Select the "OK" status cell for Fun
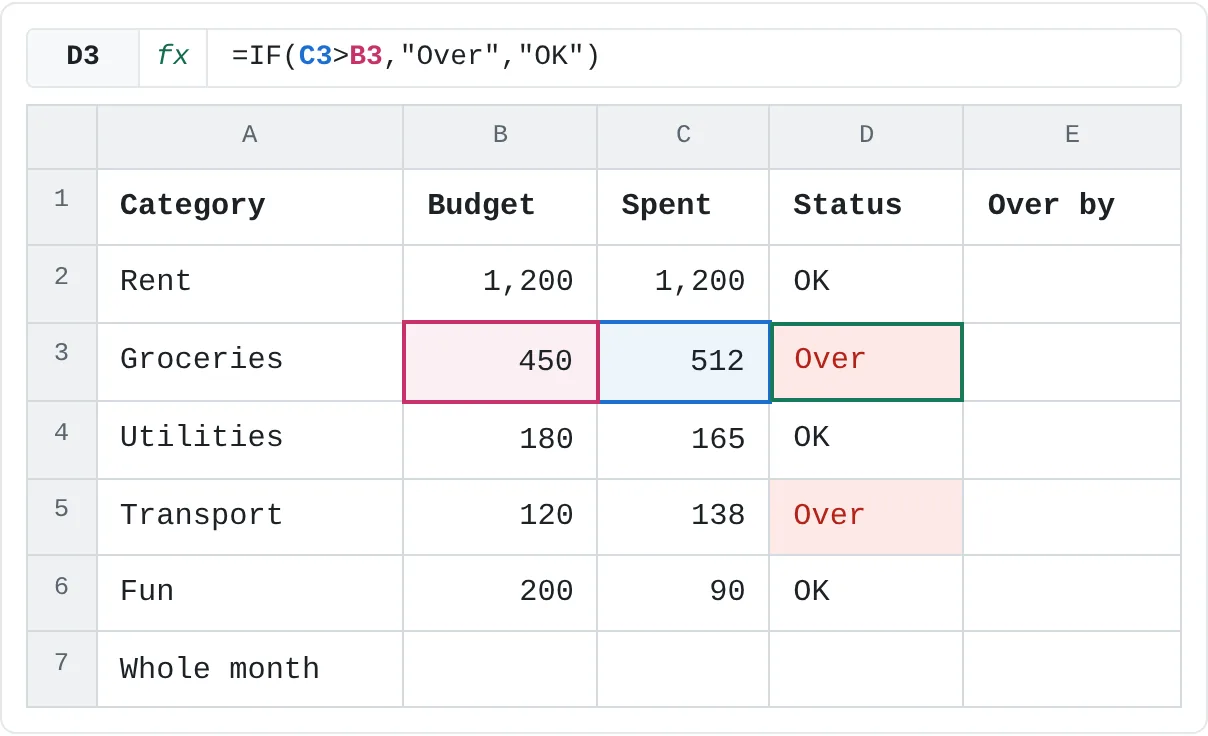 (866, 592)
